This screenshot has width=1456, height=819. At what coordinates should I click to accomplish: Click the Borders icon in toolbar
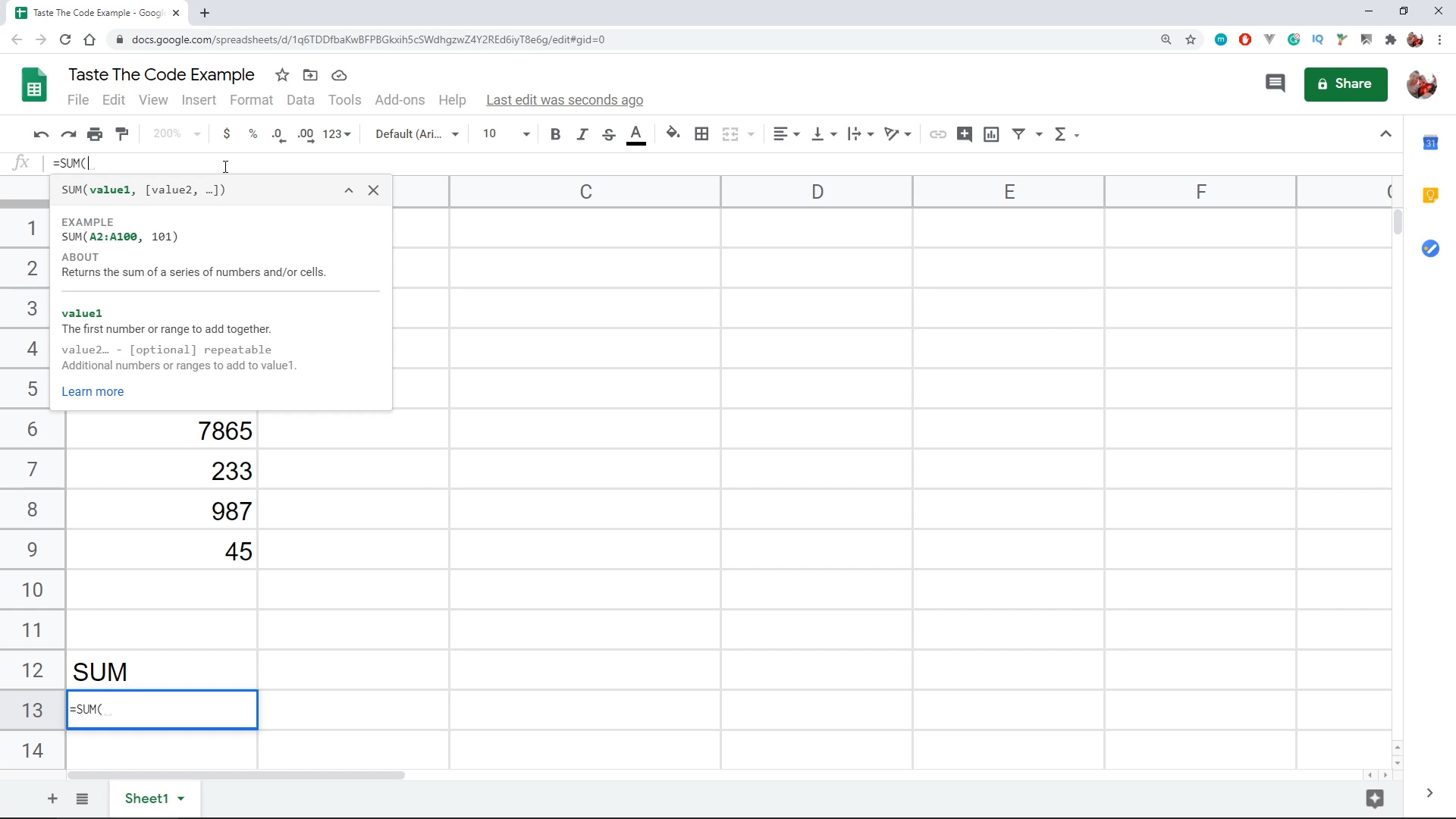(702, 133)
